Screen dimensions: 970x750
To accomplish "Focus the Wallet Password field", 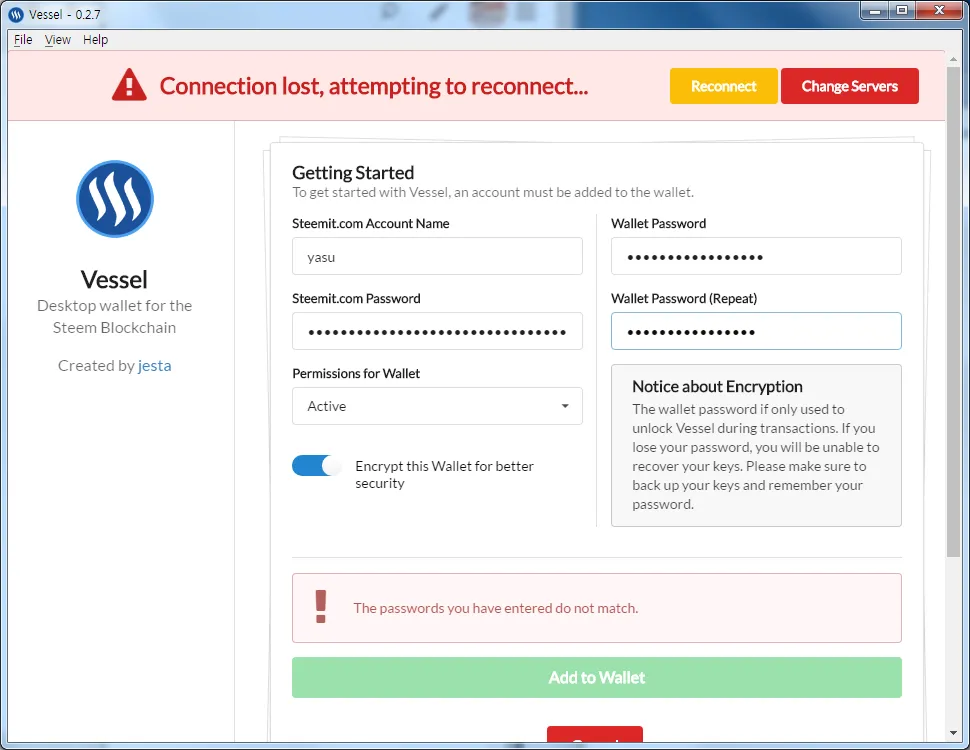I will click(756, 256).
